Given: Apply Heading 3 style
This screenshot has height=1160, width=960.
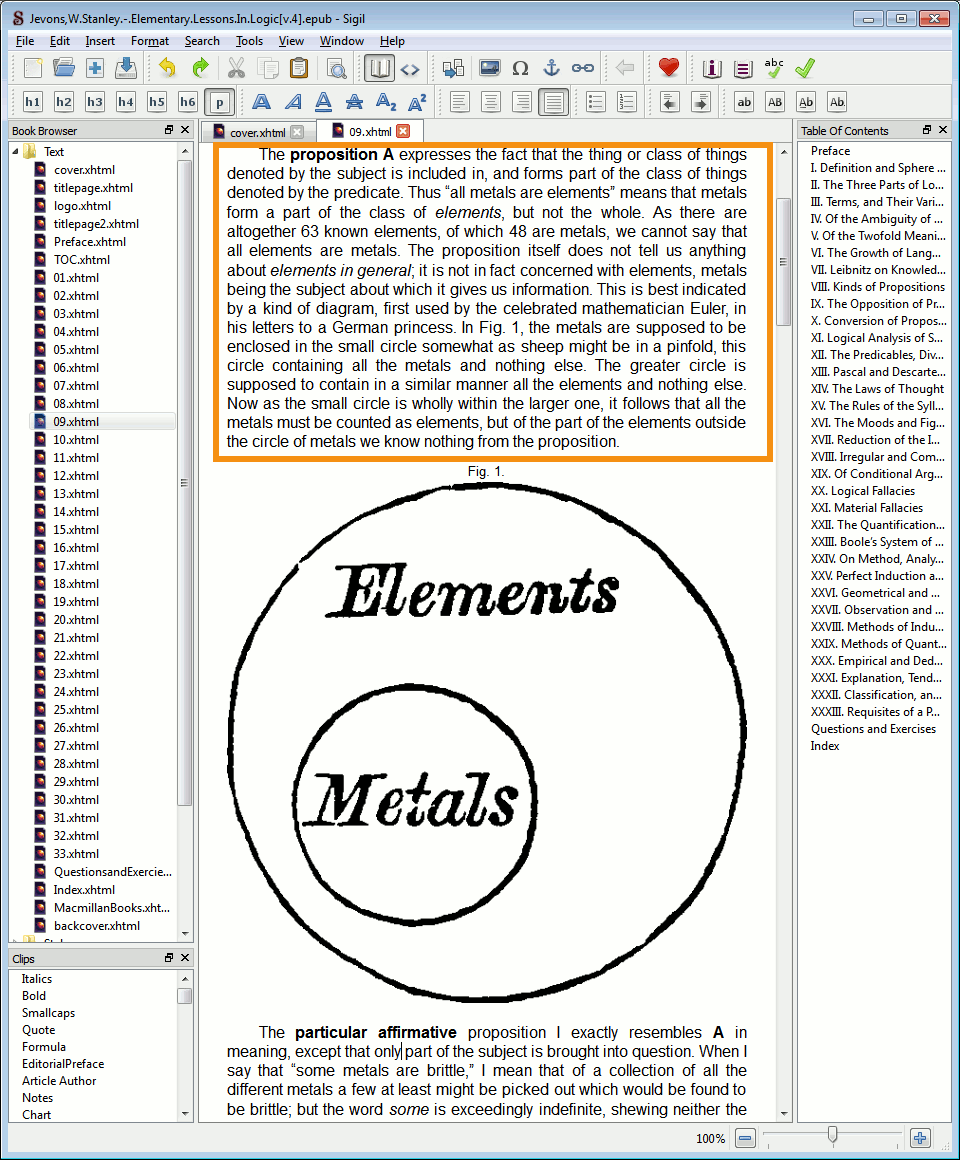Looking at the screenshot, I should (95, 102).
